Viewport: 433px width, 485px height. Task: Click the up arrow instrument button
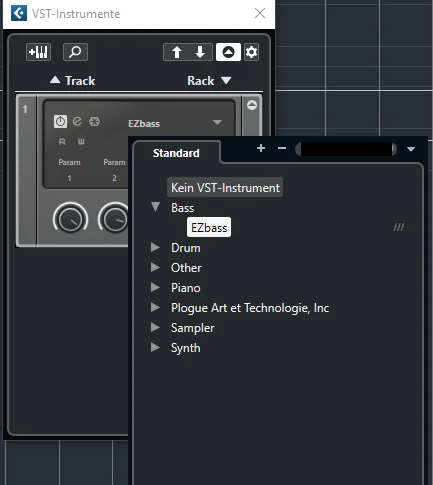coord(177,52)
